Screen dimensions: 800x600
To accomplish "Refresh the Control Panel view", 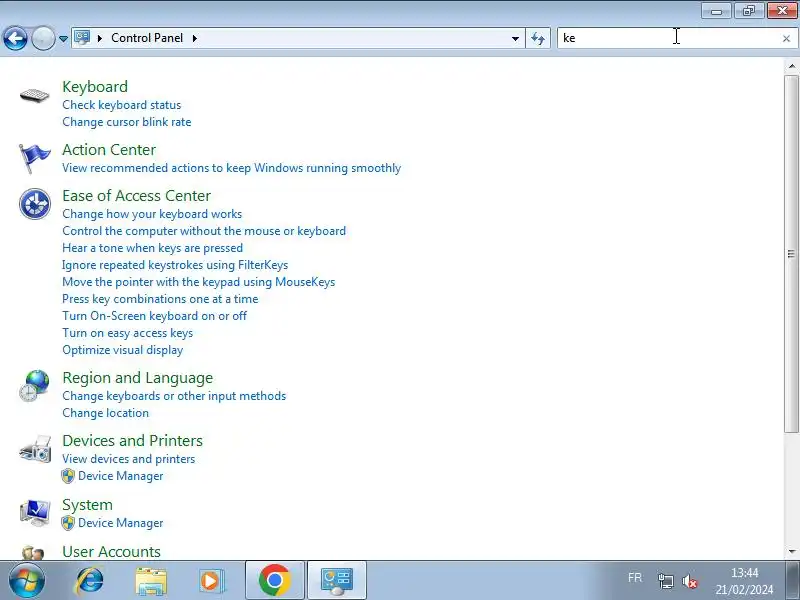I will pos(538,38).
